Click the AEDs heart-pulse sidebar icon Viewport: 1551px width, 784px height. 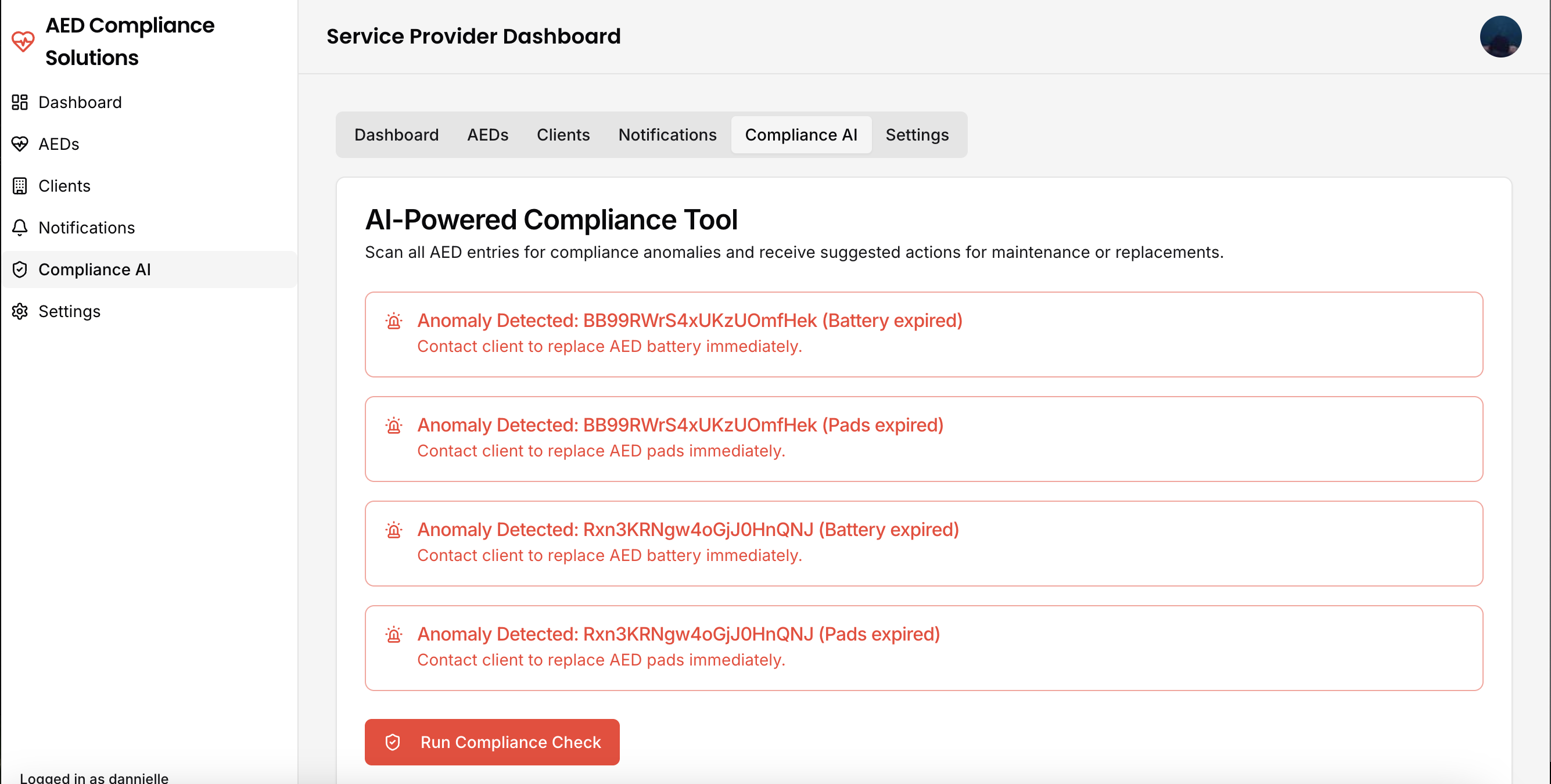tap(20, 144)
